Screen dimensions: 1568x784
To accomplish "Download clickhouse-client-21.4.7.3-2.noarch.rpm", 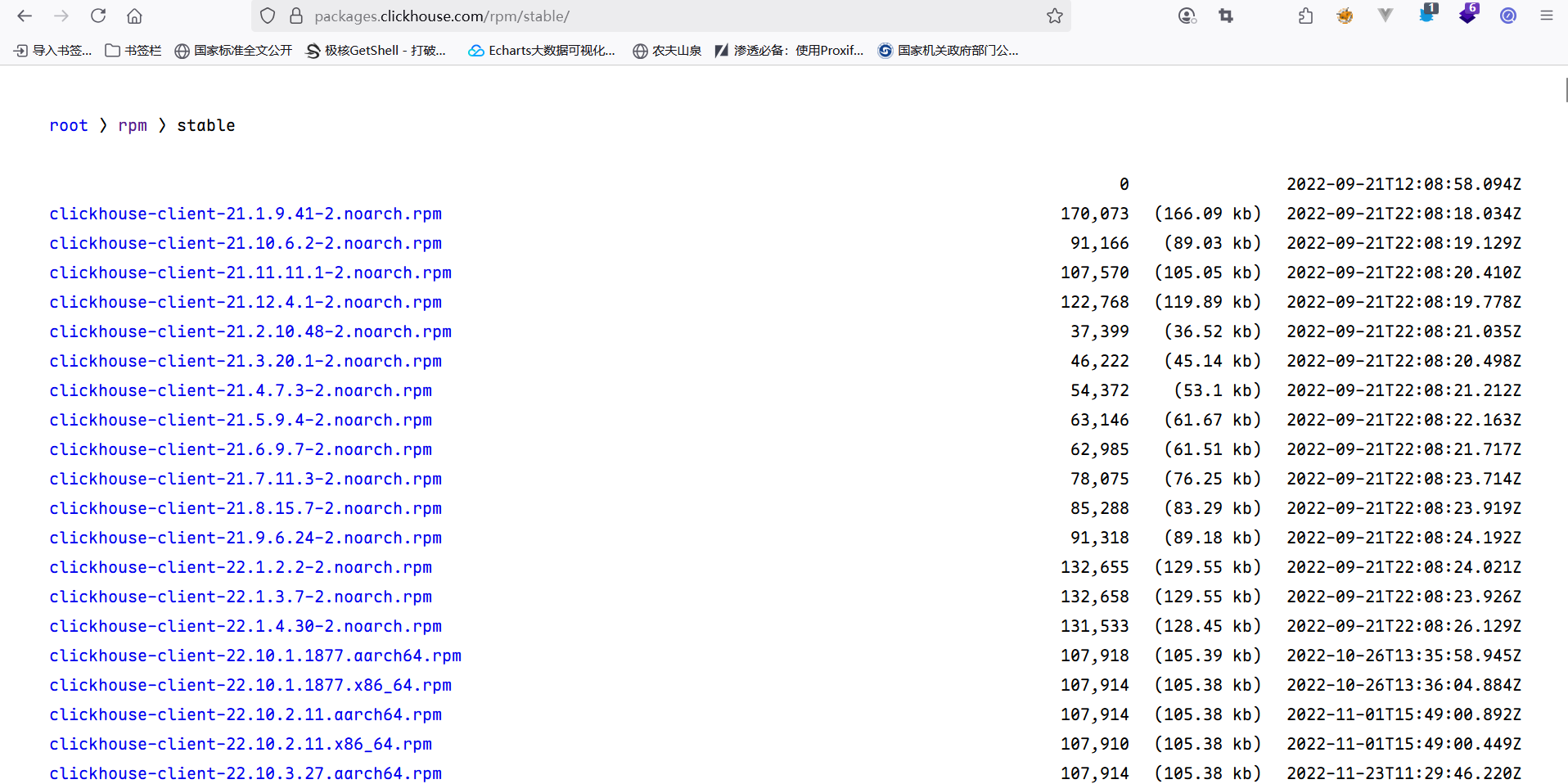I will pyautogui.click(x=241, y=390).
